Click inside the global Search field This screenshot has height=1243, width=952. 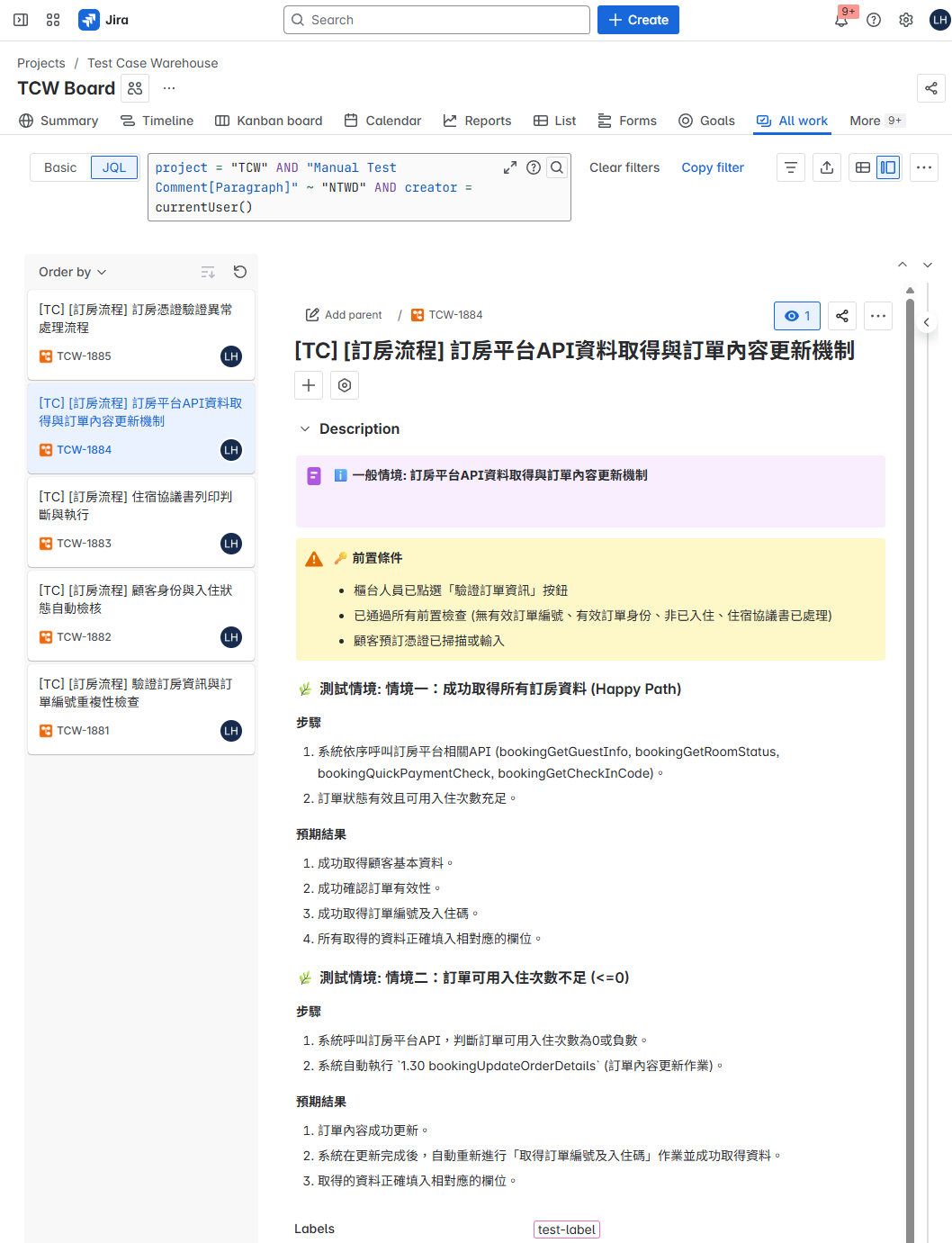point(436,19)
